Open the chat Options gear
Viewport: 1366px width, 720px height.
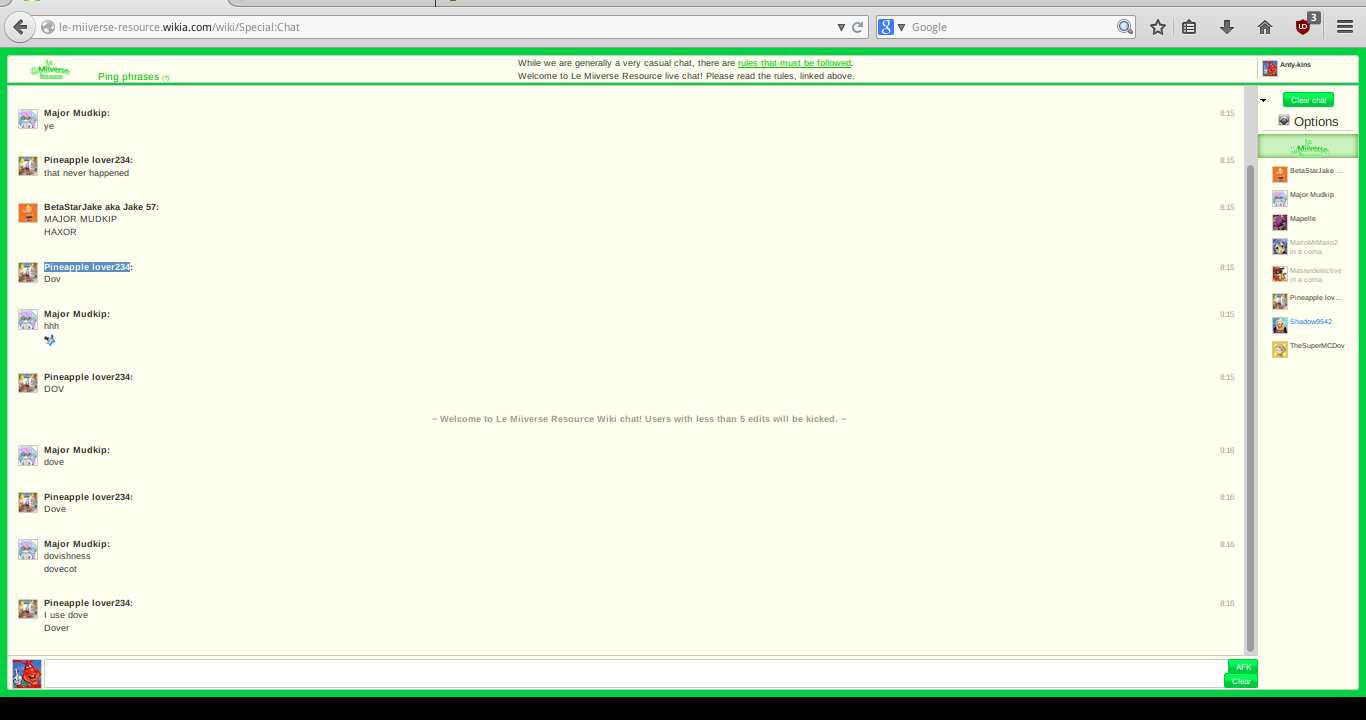coord(1284,120)
